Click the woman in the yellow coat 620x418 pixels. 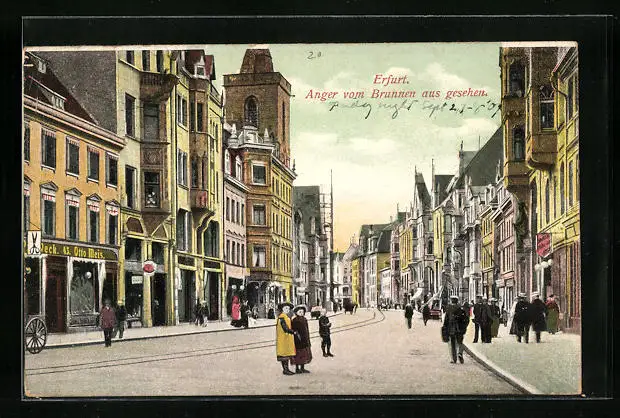click(x=285, y=338)
